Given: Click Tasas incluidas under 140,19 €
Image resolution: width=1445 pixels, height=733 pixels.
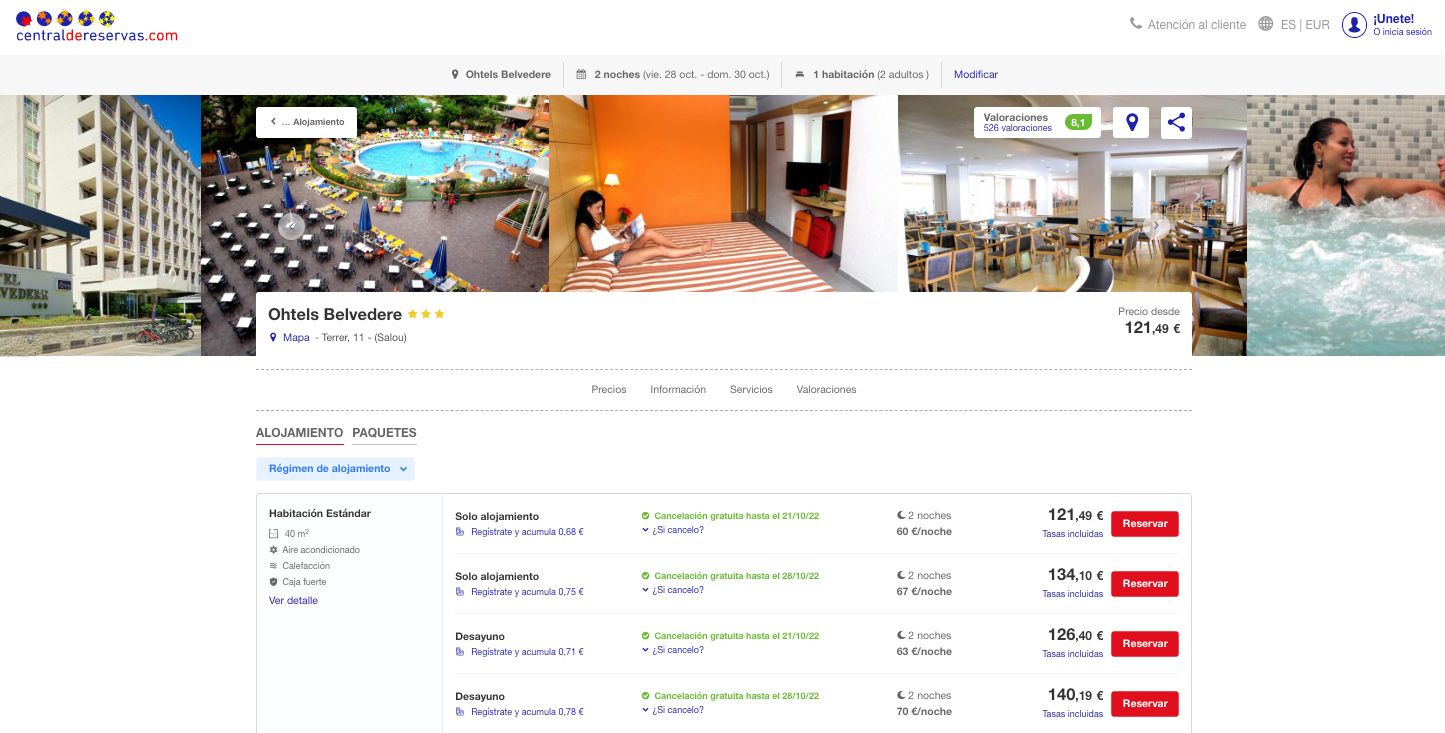Looking at the screenshot, I should (1072, 714).
